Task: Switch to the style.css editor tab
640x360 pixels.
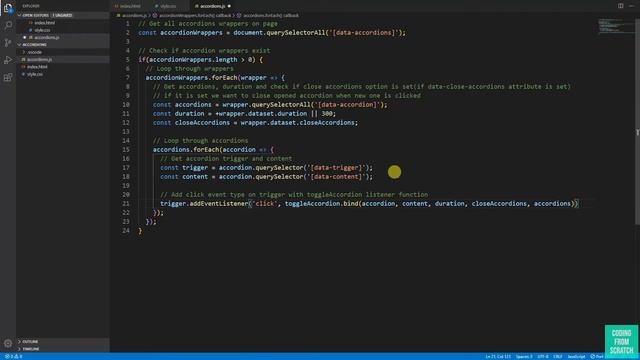Action: coord(167,6)
